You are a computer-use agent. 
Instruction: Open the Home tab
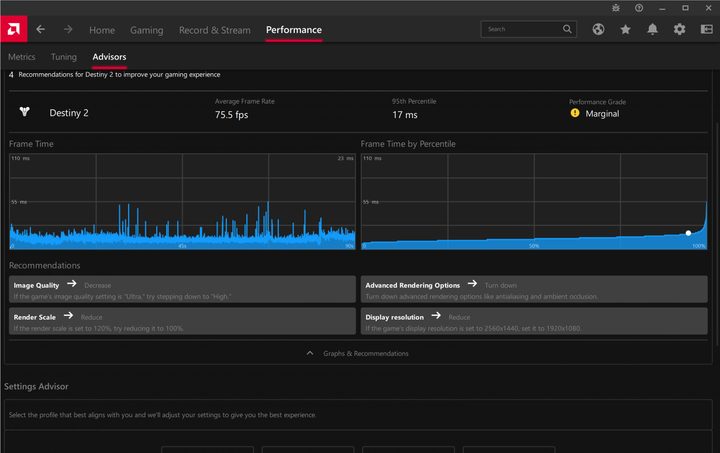pyautogui.click(x=102, y=30)
